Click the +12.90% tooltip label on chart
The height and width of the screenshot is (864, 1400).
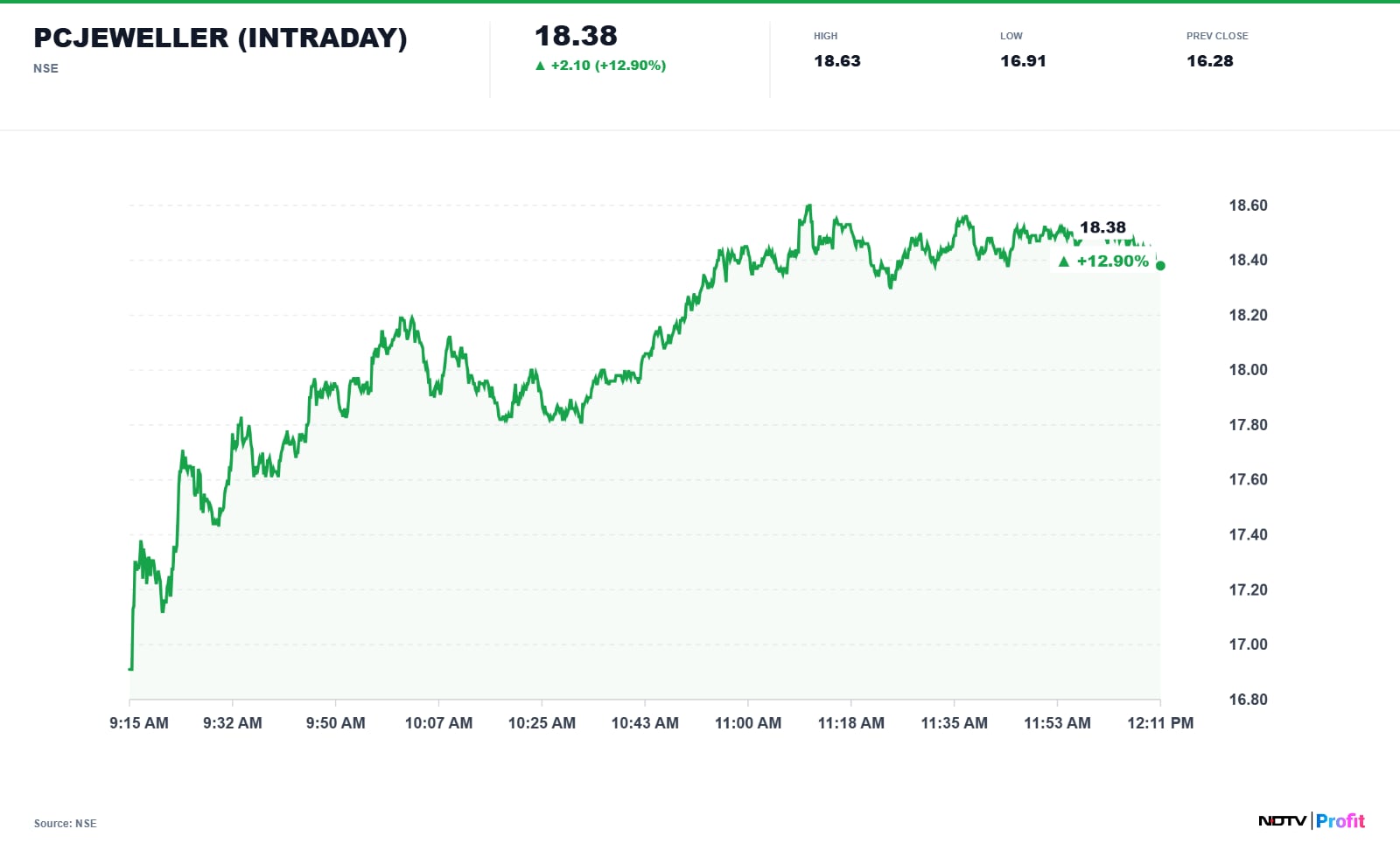[1112, 261]
